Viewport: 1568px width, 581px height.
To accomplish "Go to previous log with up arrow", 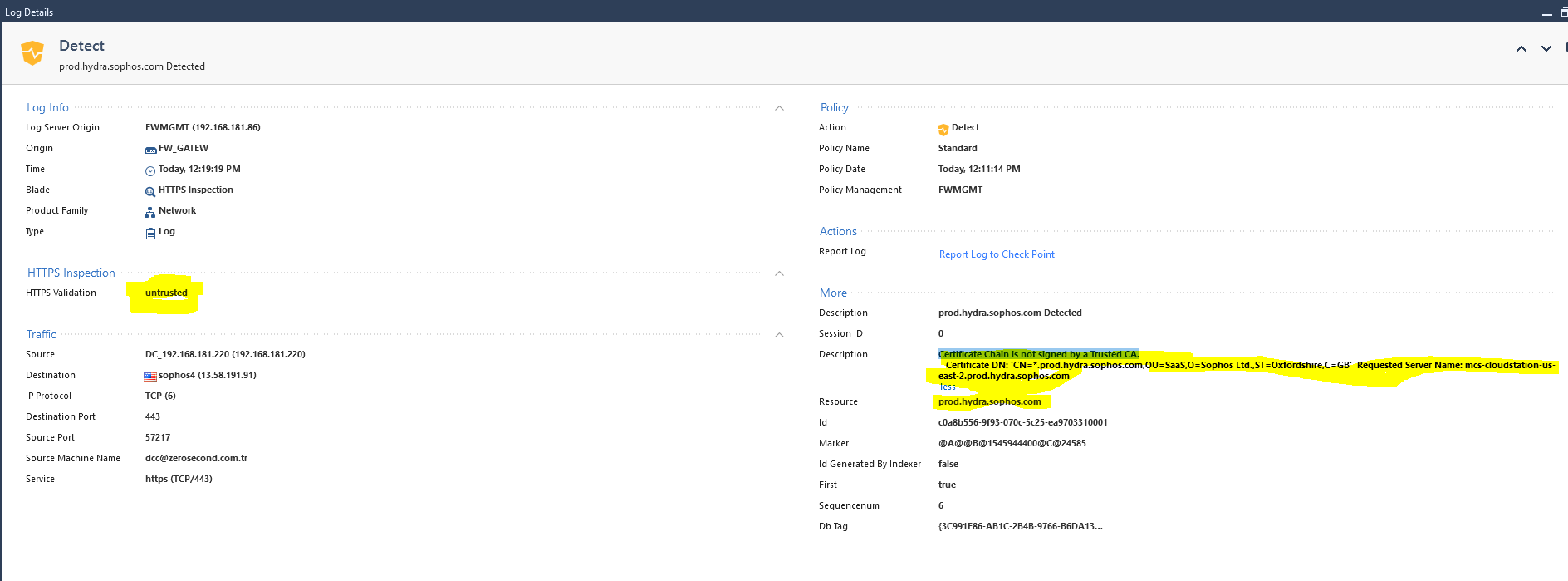I will point(1521,49).
